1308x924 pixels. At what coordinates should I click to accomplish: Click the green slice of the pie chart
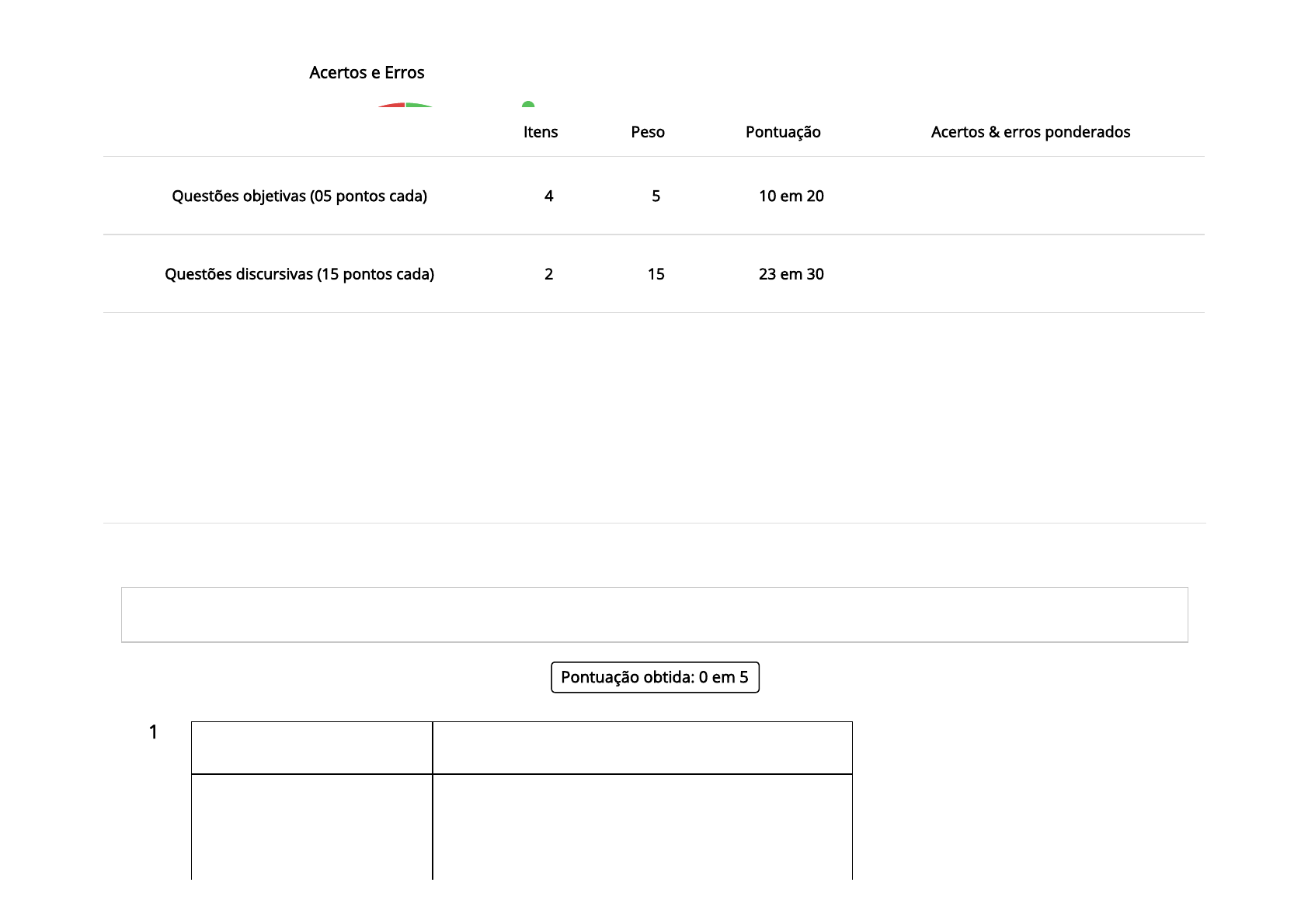[416, 105]
